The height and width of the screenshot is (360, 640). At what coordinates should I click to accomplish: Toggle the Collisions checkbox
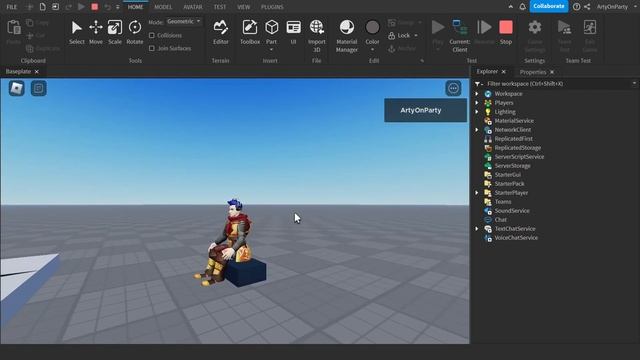click(152, 36)
